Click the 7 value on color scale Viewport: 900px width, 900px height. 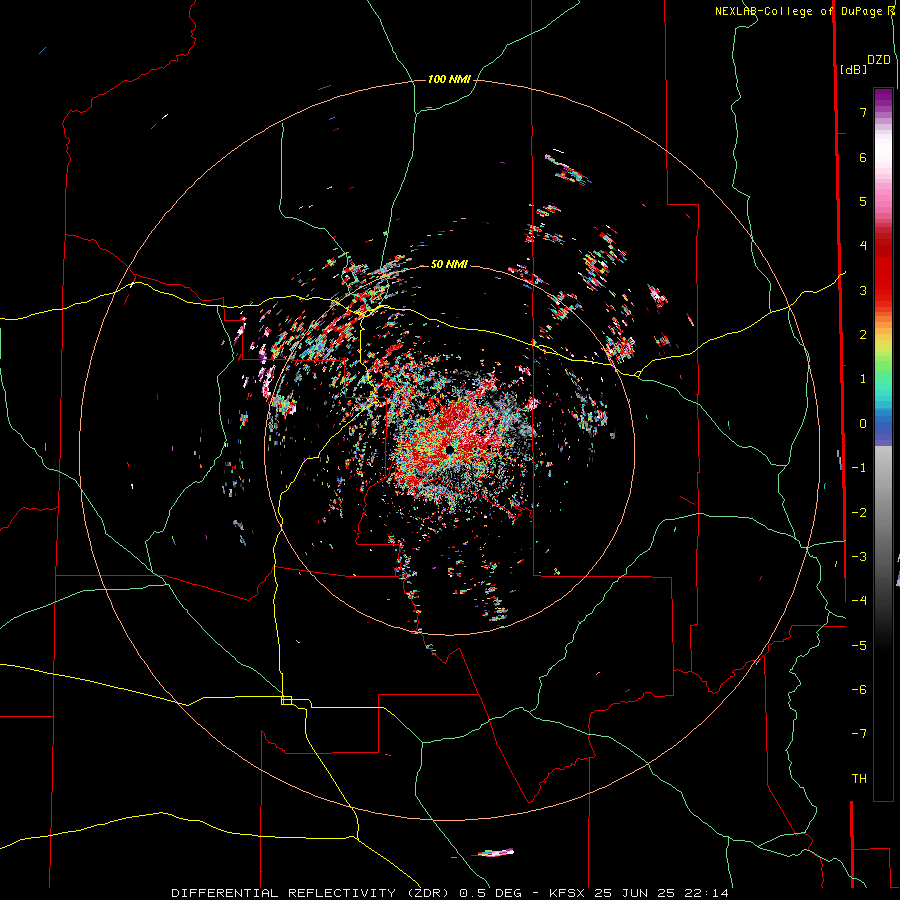pos(863,112)
